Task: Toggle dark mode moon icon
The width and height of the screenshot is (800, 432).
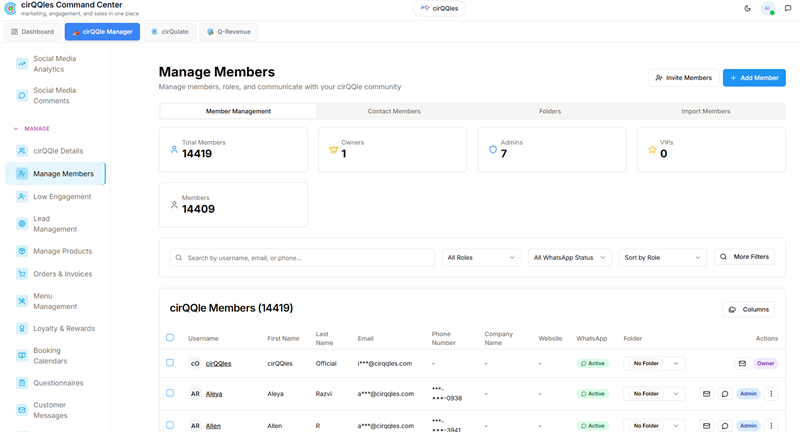Action: [747, 8]
